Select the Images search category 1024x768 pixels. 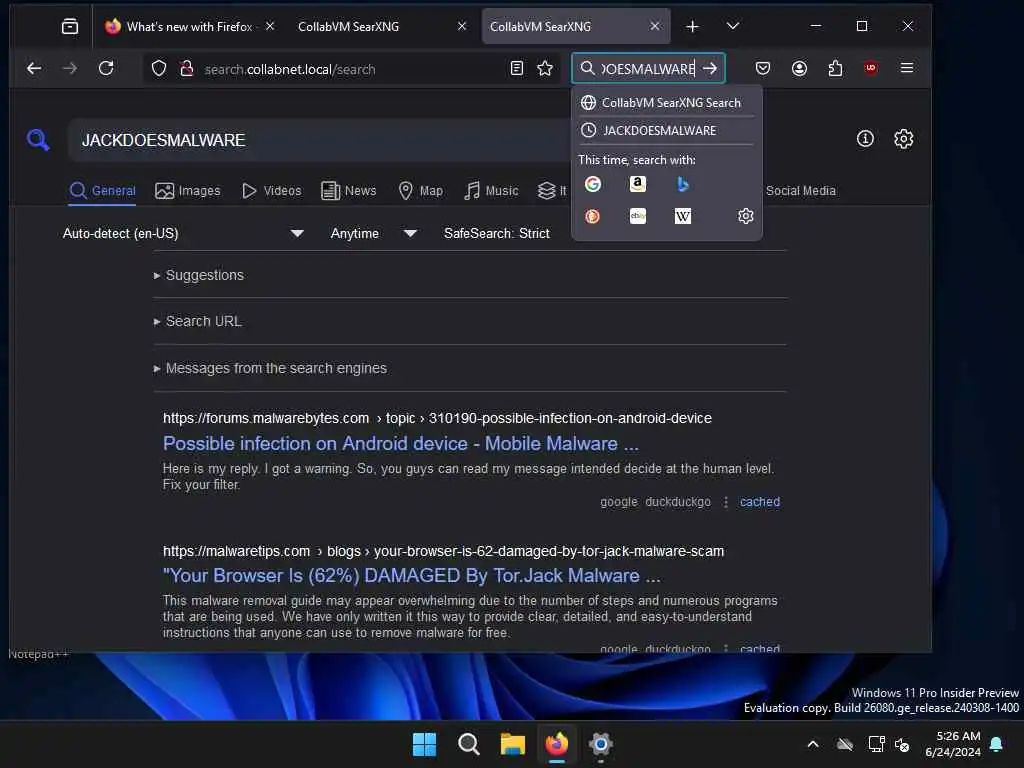188,191
